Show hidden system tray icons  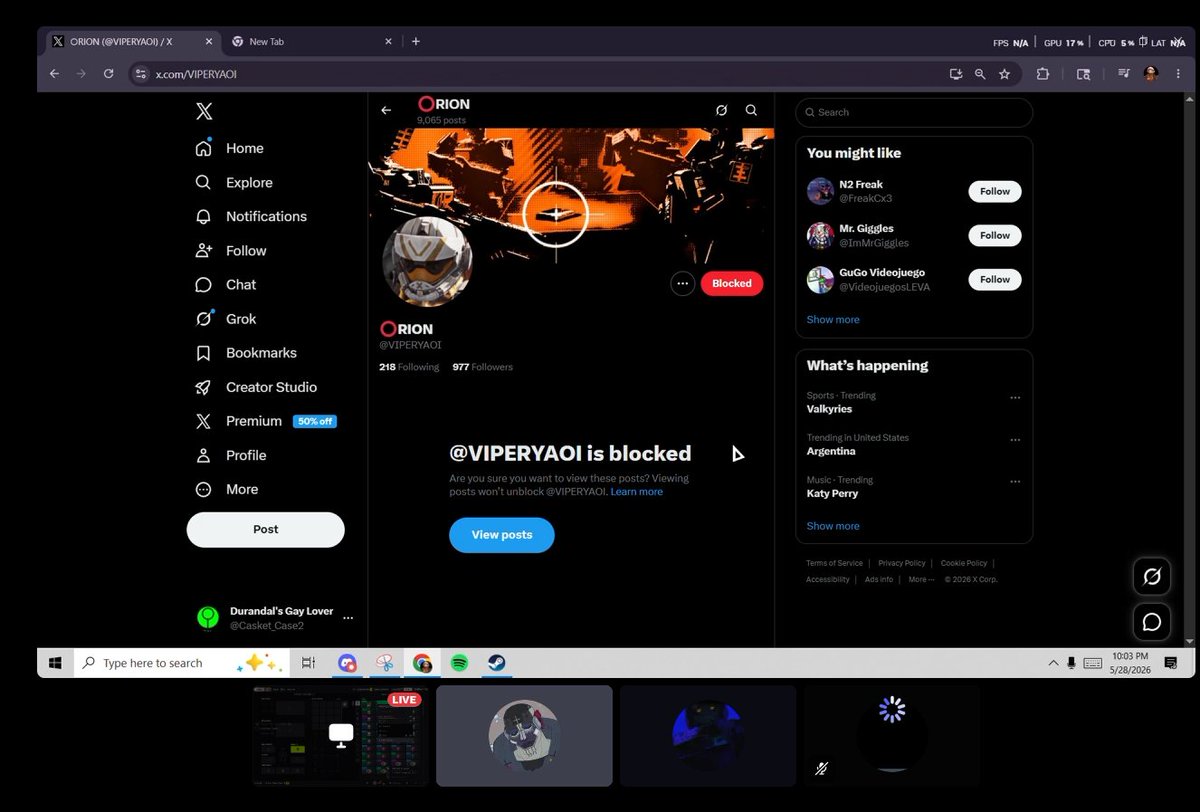click(1053, 663)
